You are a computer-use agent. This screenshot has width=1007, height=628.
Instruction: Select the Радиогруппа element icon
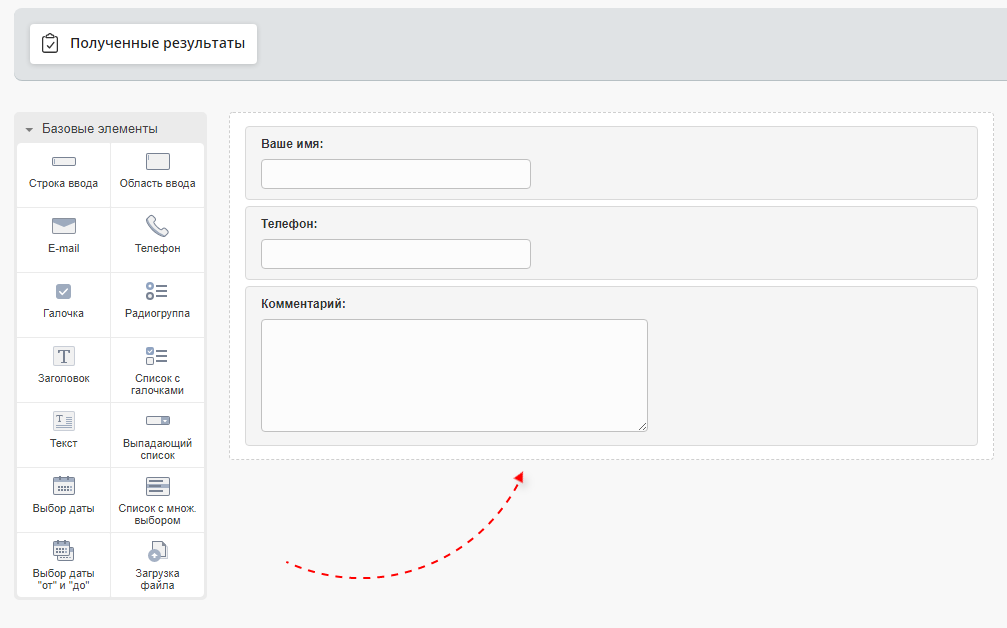[157, 291]
